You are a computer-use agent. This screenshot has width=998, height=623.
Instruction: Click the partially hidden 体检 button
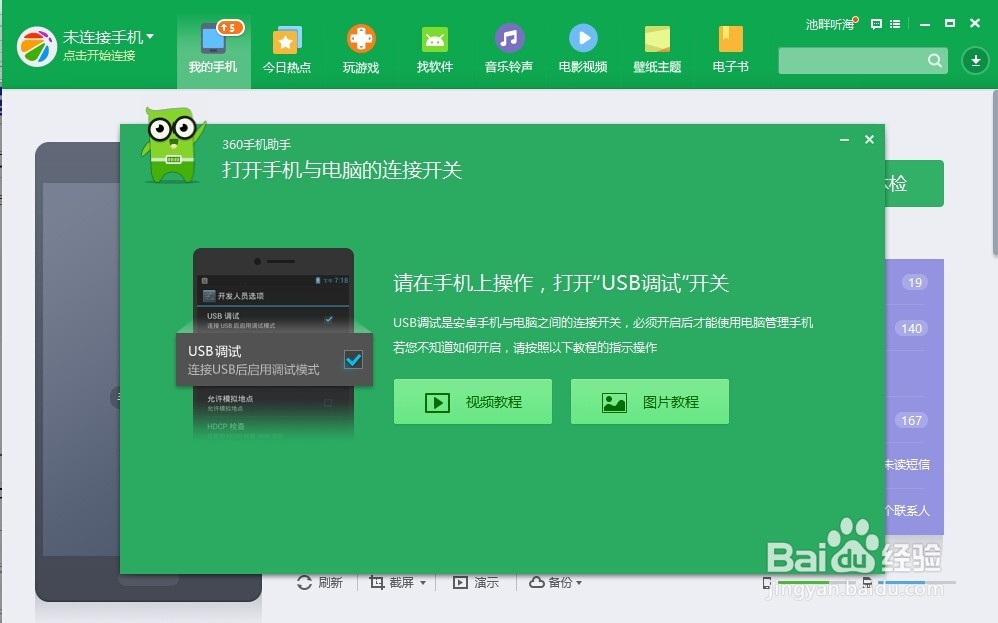(914, 183)
